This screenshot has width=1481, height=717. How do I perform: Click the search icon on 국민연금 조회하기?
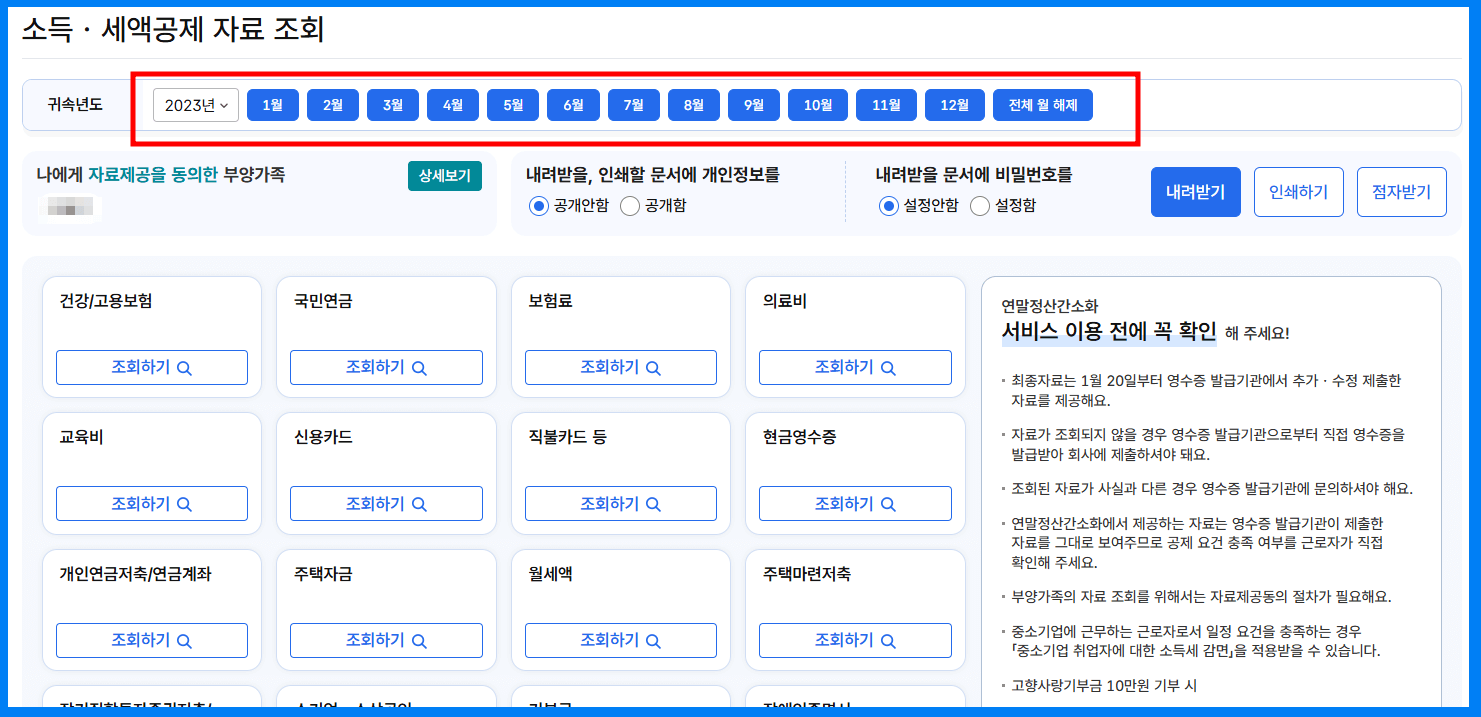(x=418, y=367)
